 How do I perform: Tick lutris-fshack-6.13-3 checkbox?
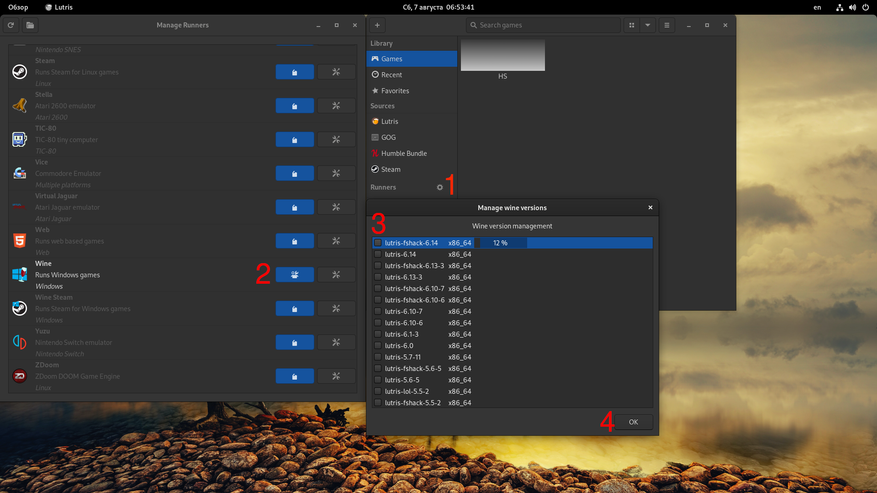click(x=378, y=266)
